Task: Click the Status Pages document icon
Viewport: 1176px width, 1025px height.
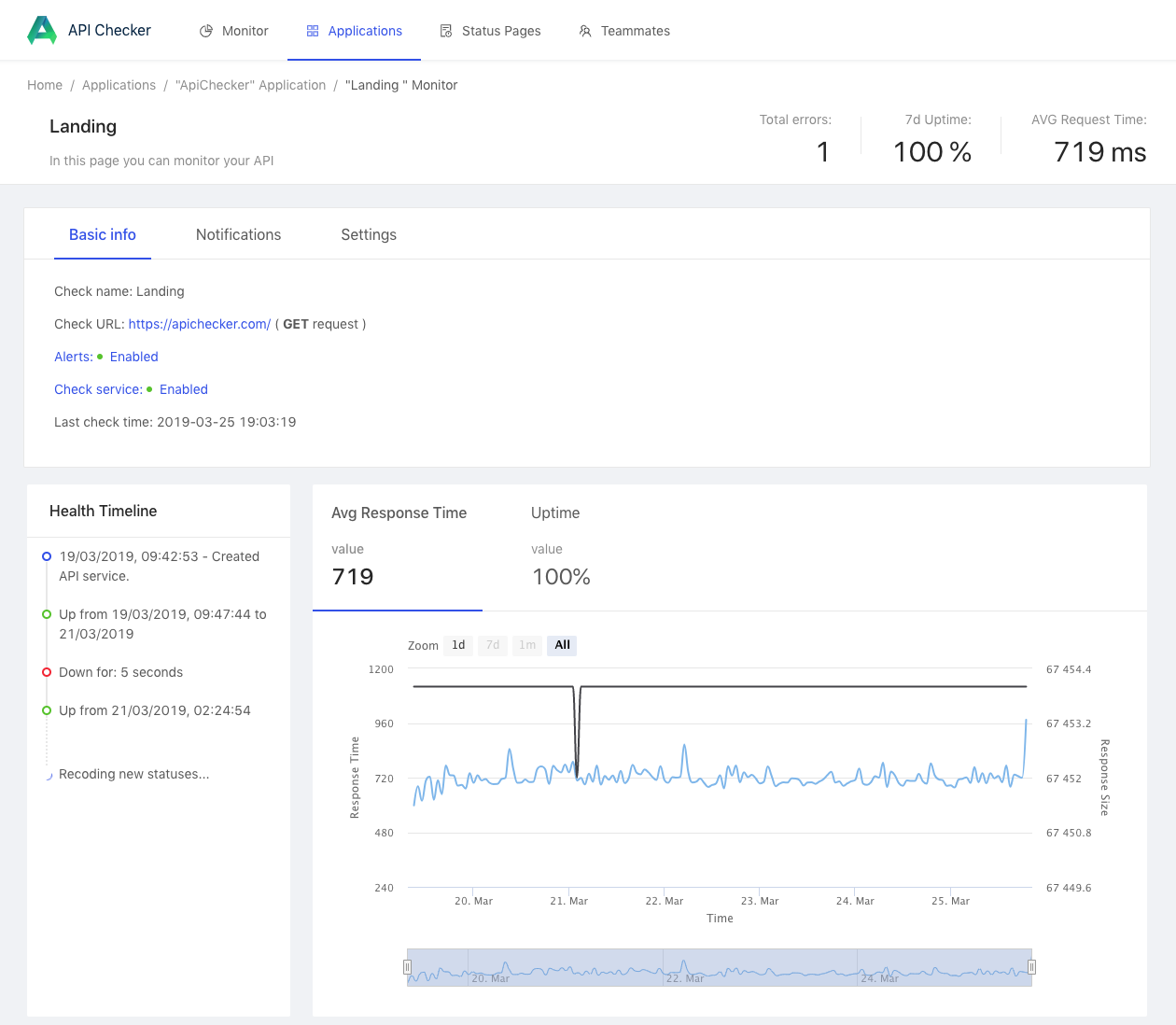Action: pyautogui.click(x=446, y=31)
